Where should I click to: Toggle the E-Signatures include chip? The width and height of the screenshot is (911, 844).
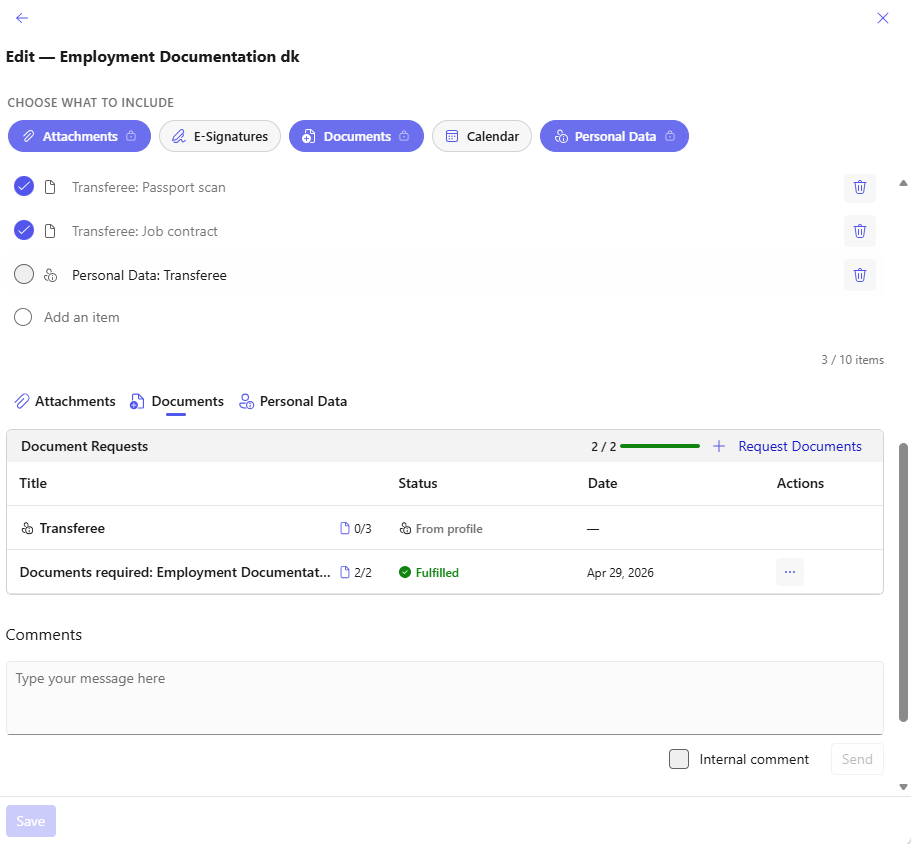[220, 136]
